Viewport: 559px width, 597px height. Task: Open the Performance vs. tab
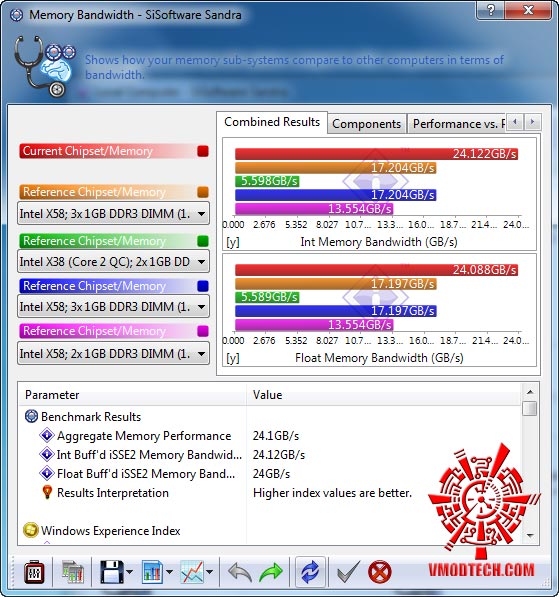tap(457, 124)
